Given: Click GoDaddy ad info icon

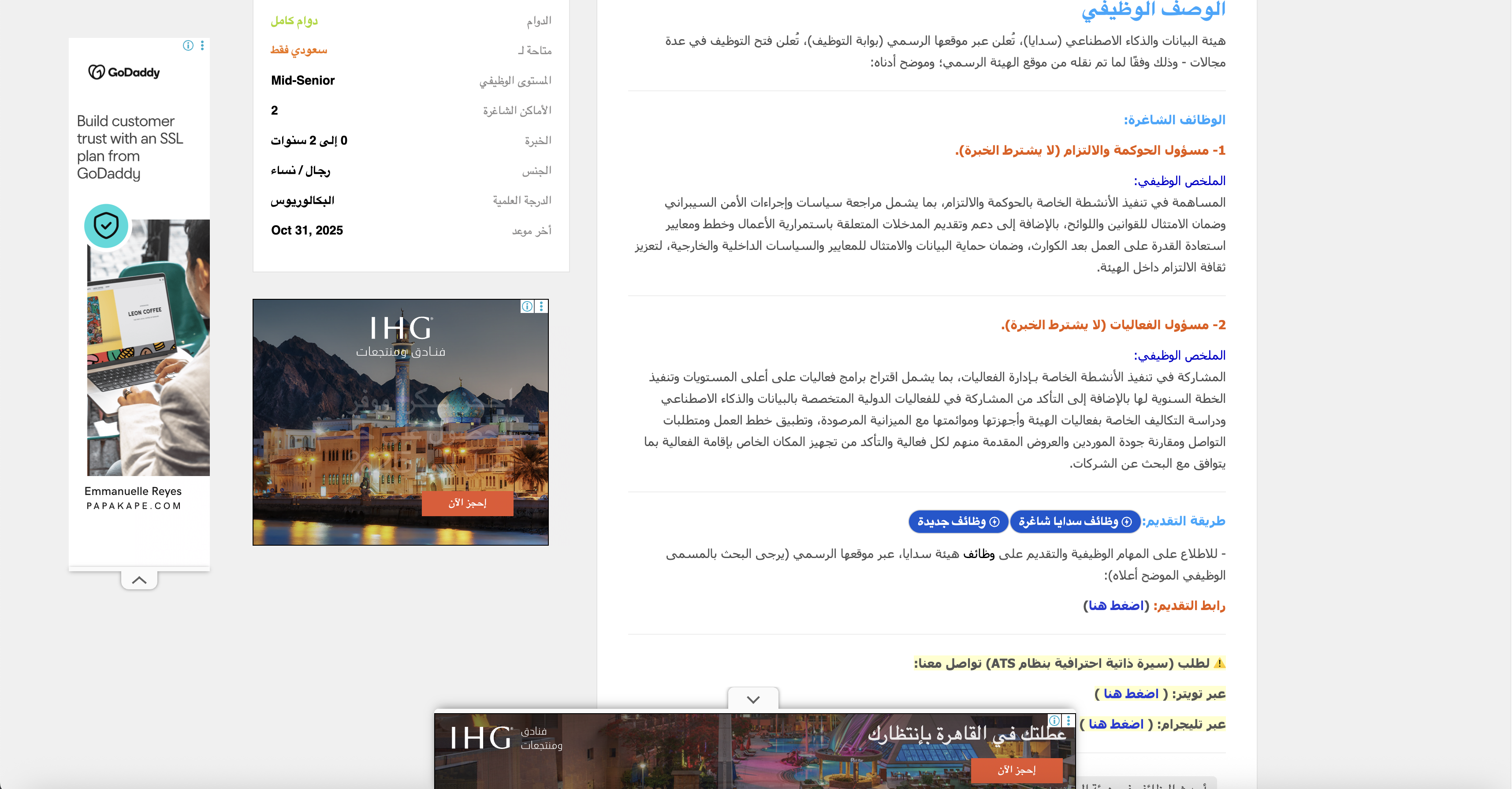Looking at the screenshot, I should tap(188, 46).
